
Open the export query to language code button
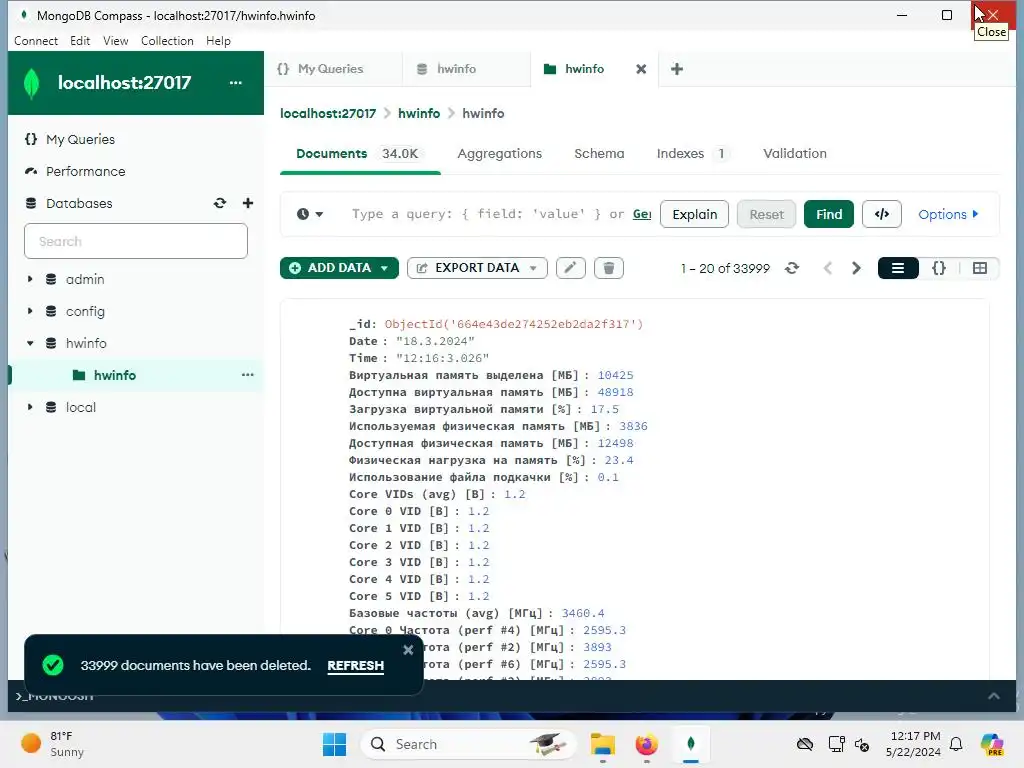882,214
